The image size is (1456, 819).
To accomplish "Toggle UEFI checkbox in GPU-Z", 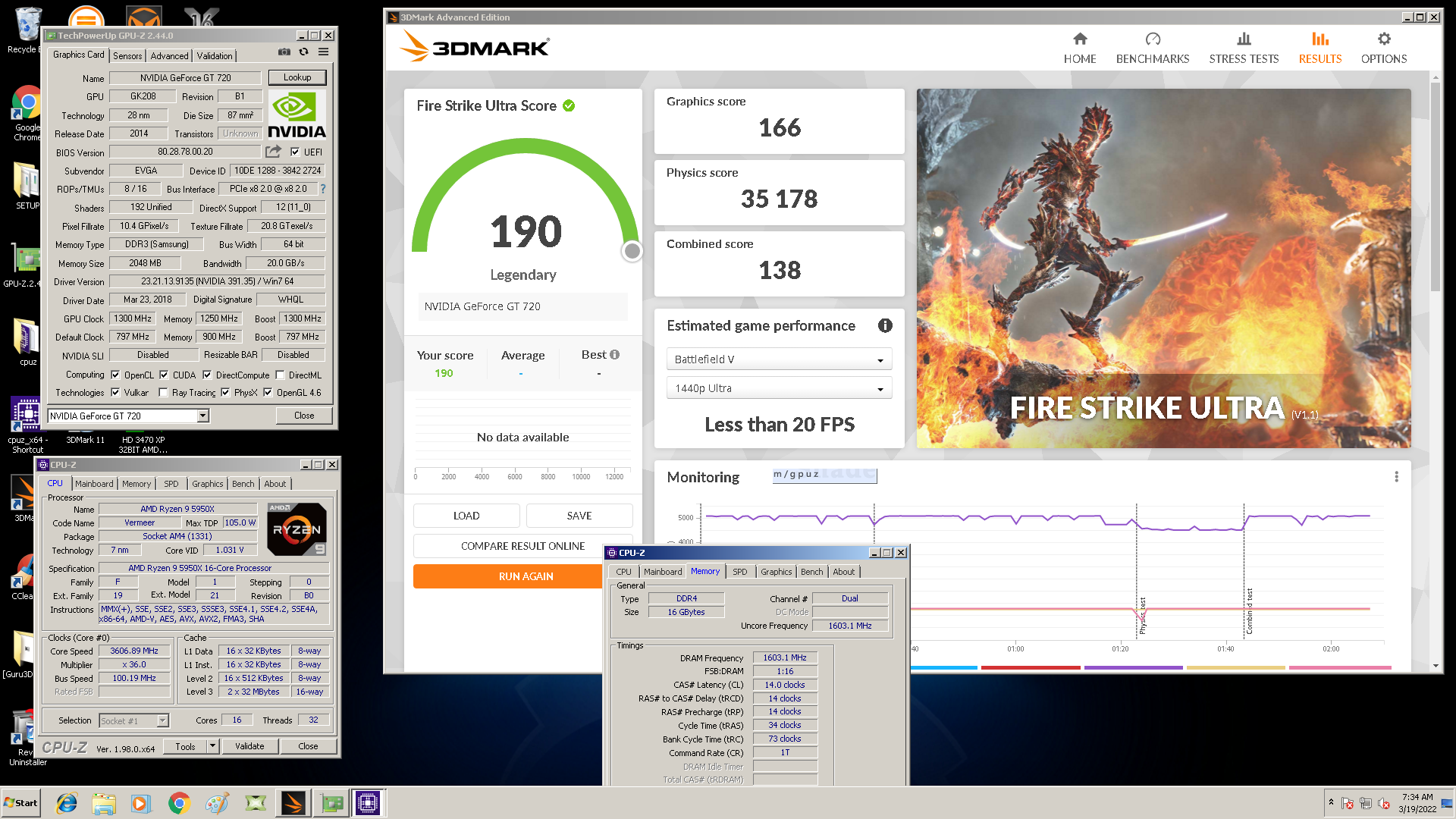I will coord(295,152).
